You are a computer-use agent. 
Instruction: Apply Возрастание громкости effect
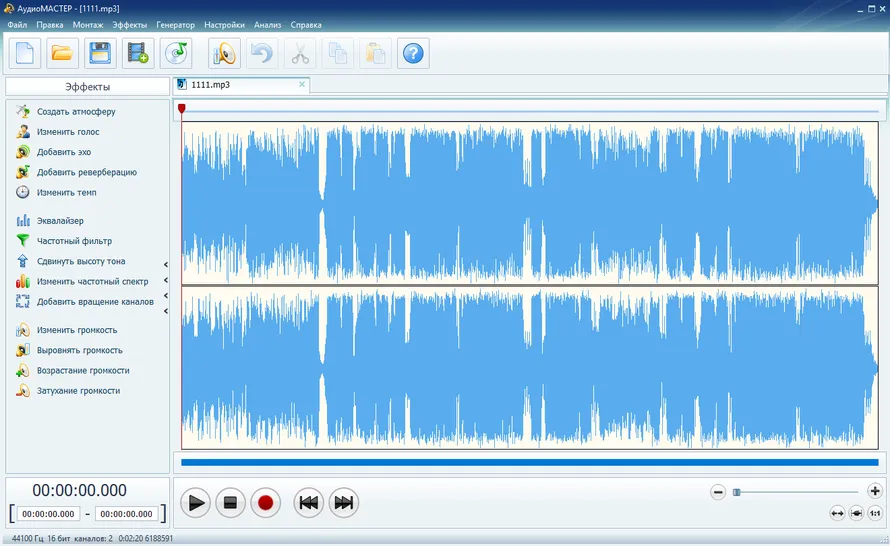coord(83,371)
